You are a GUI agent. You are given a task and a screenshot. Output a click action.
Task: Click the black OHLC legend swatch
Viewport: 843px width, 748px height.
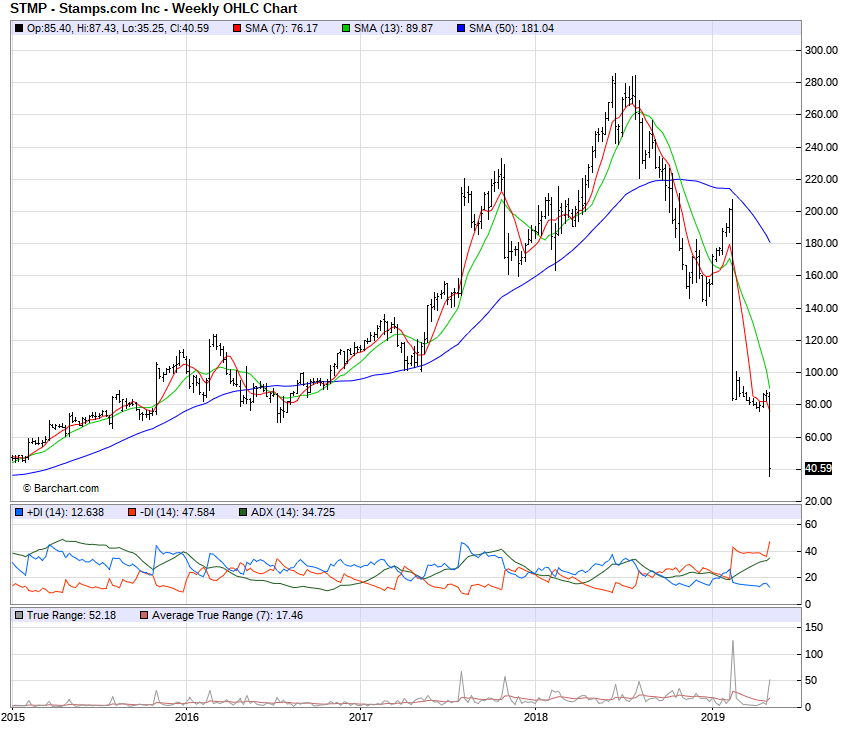pos(19,28)
